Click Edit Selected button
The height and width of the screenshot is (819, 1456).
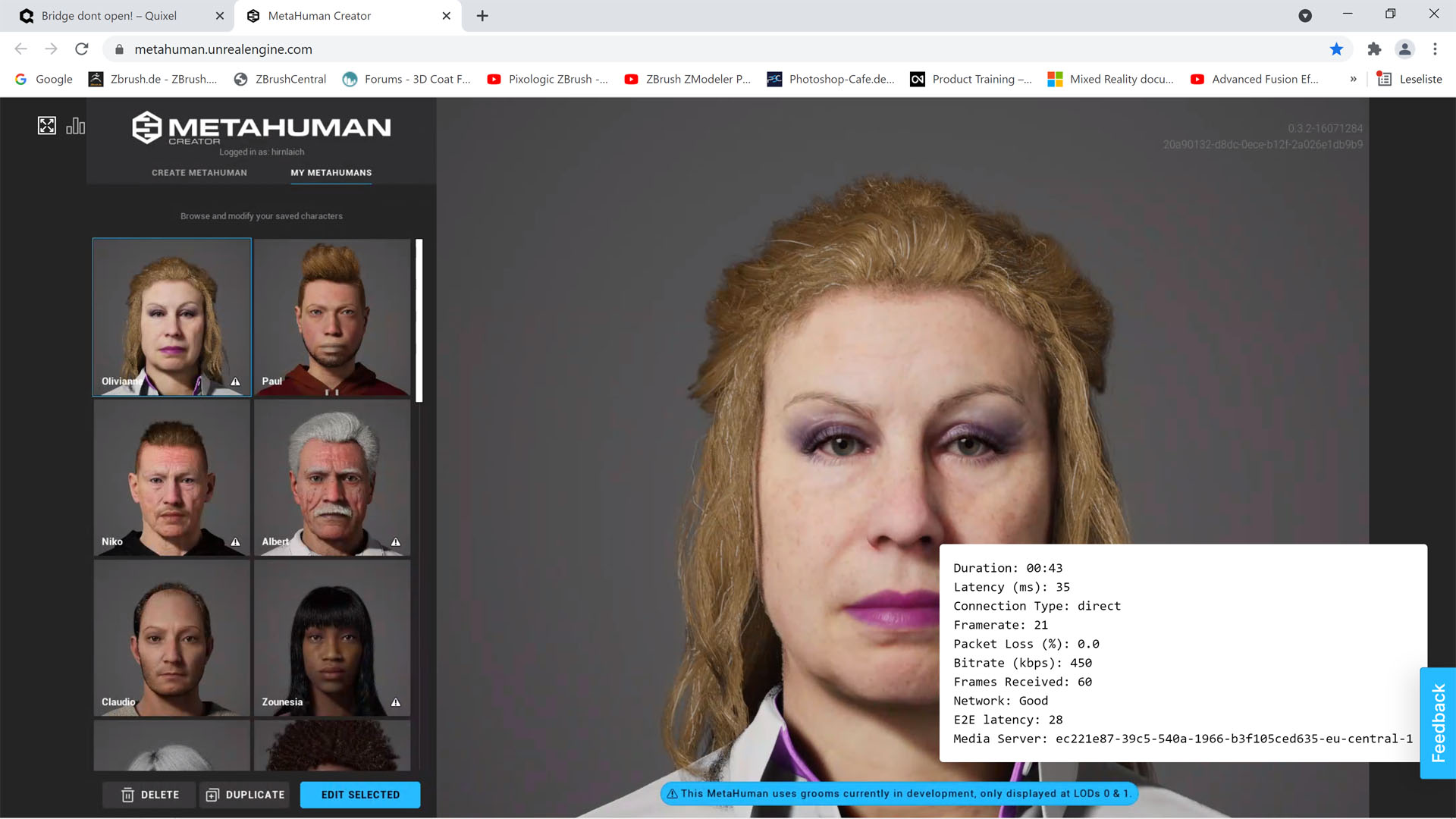coord(360,795)
